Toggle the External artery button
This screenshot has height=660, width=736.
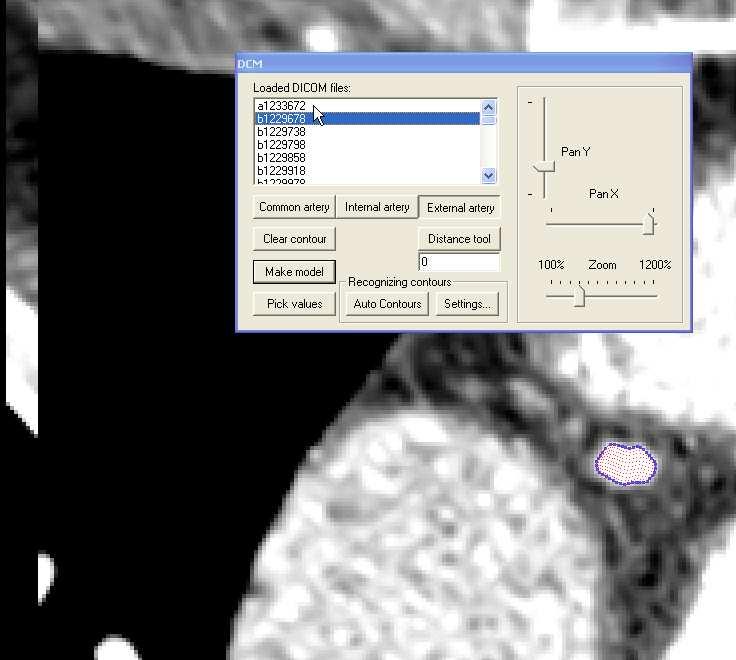(x=460, y=207)
